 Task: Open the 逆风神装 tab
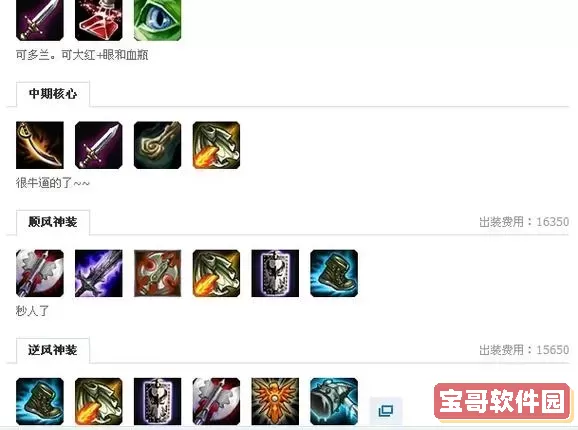(x=53, y=350)
